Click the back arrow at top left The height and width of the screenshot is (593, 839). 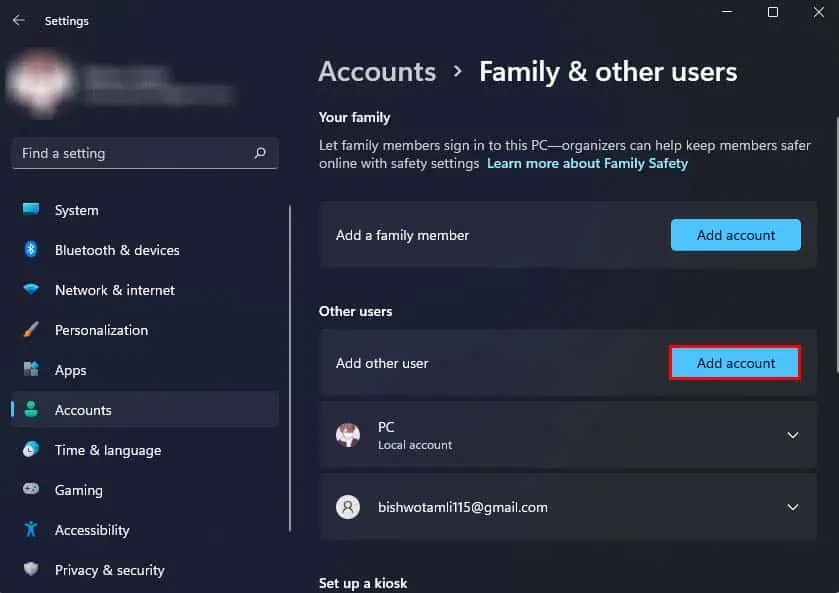pos(18,19)
